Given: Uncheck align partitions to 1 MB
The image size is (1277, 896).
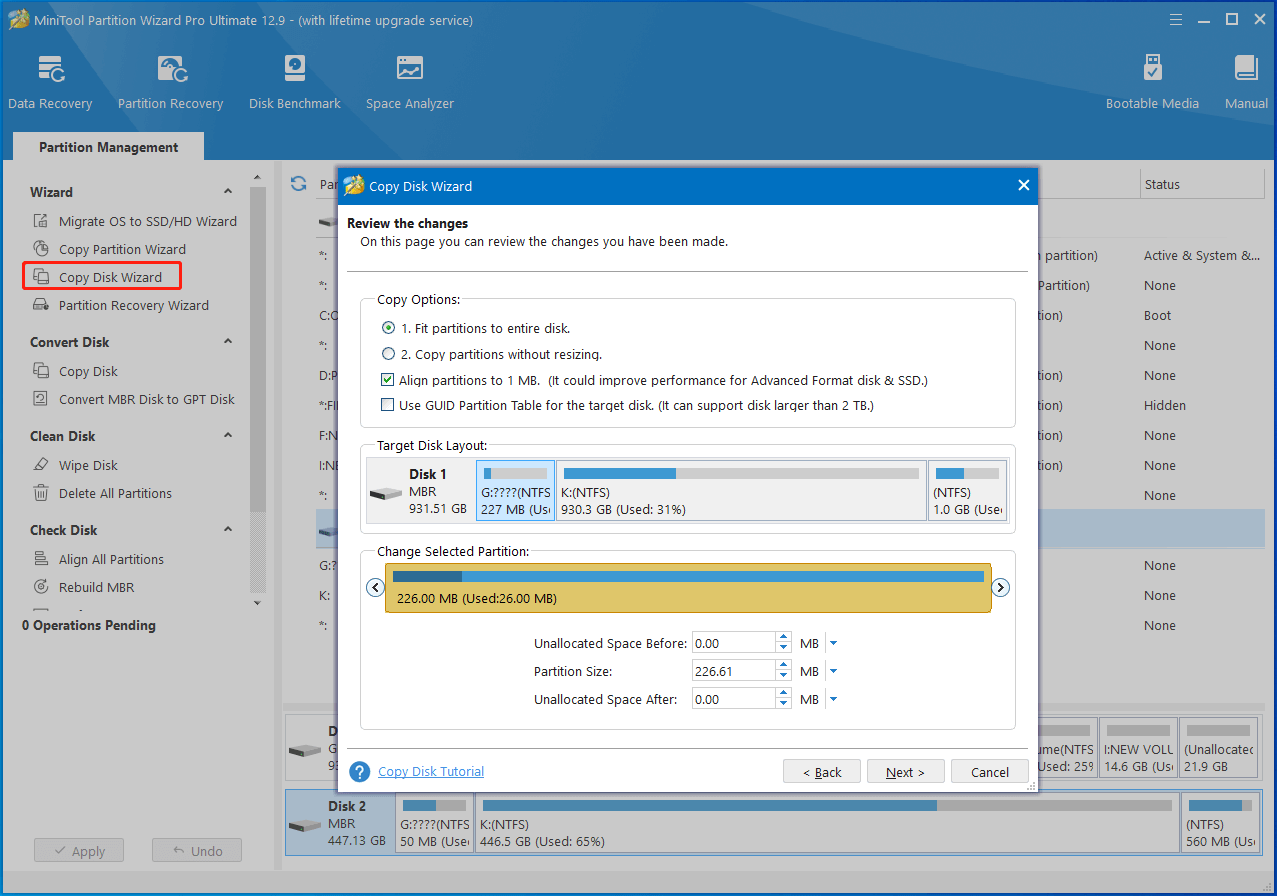Looking at the screenshot, I should [387, 379].
